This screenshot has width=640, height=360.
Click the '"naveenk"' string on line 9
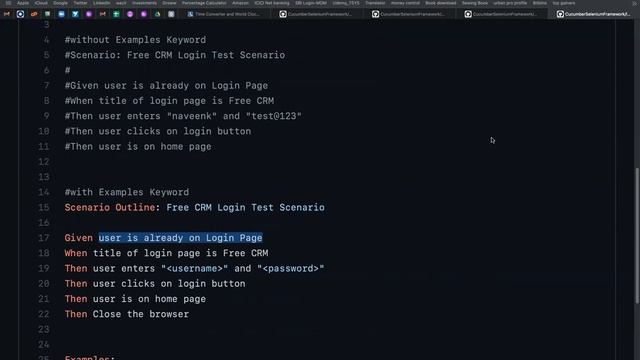(x=192, y=116)
